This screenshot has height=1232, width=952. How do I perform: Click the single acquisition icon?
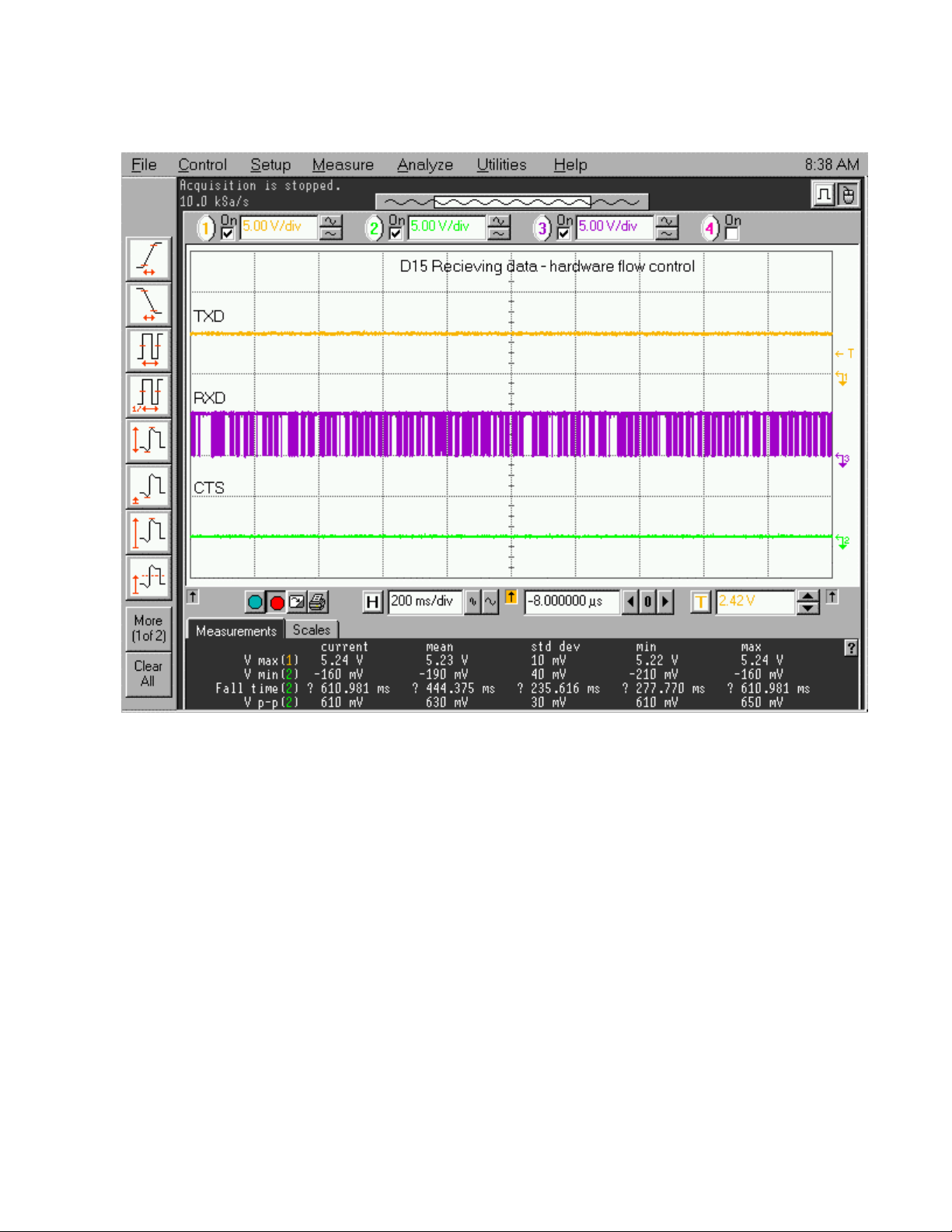coord(297,602)
